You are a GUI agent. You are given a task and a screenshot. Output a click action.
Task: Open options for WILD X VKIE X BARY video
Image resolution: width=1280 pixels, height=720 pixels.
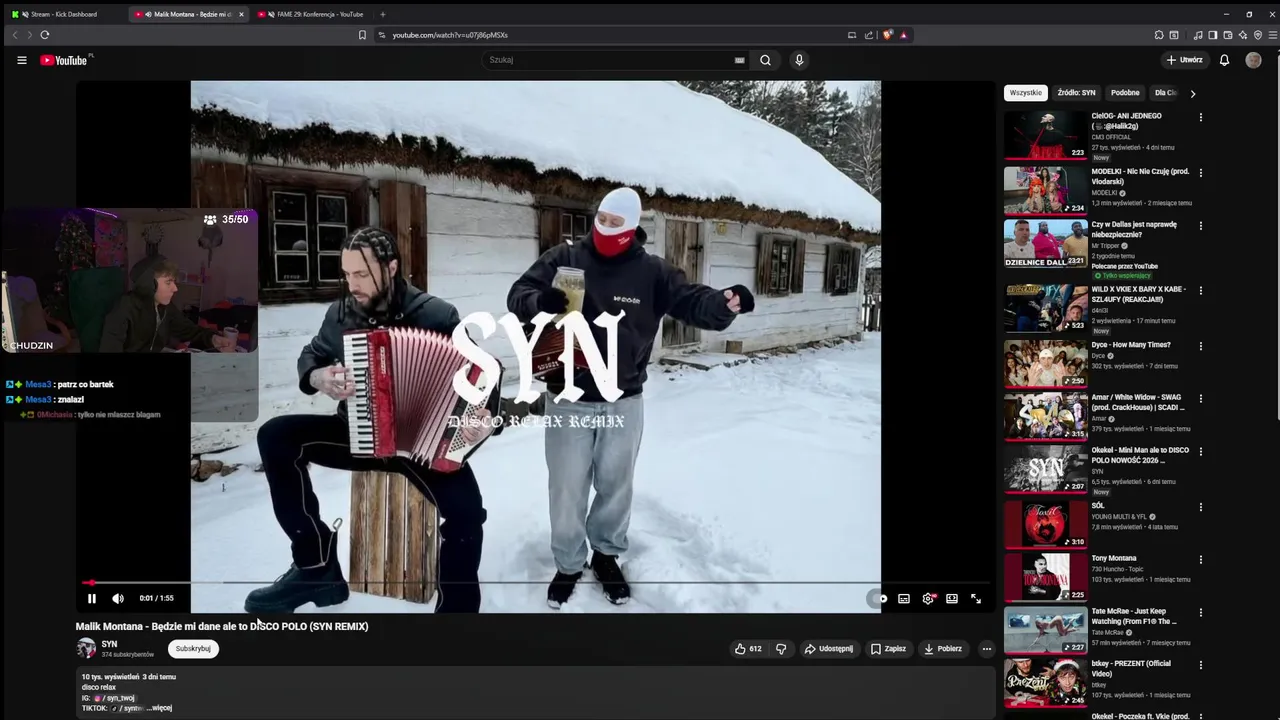(1200, 291)
